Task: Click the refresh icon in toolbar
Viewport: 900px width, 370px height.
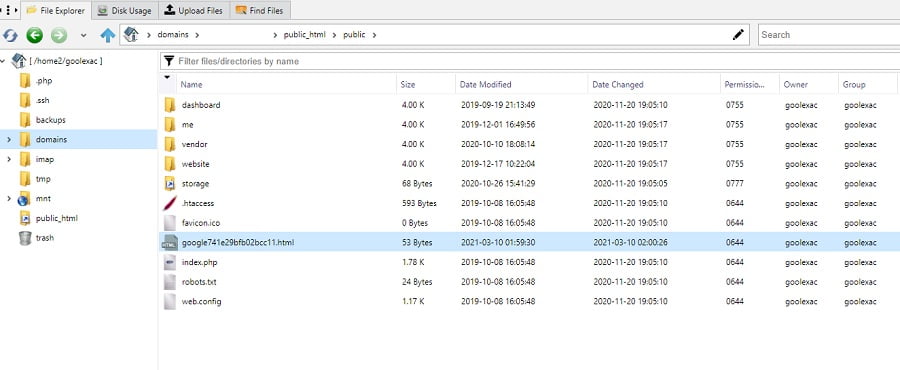Action: tap(10, 36)
